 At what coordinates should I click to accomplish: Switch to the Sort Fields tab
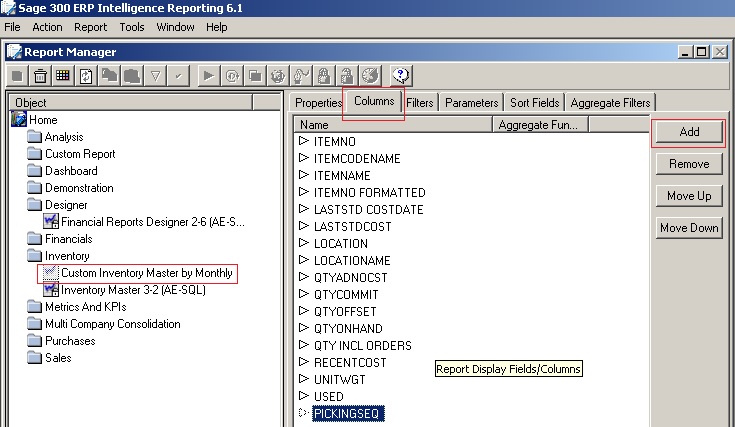click(x=534, y=103)
